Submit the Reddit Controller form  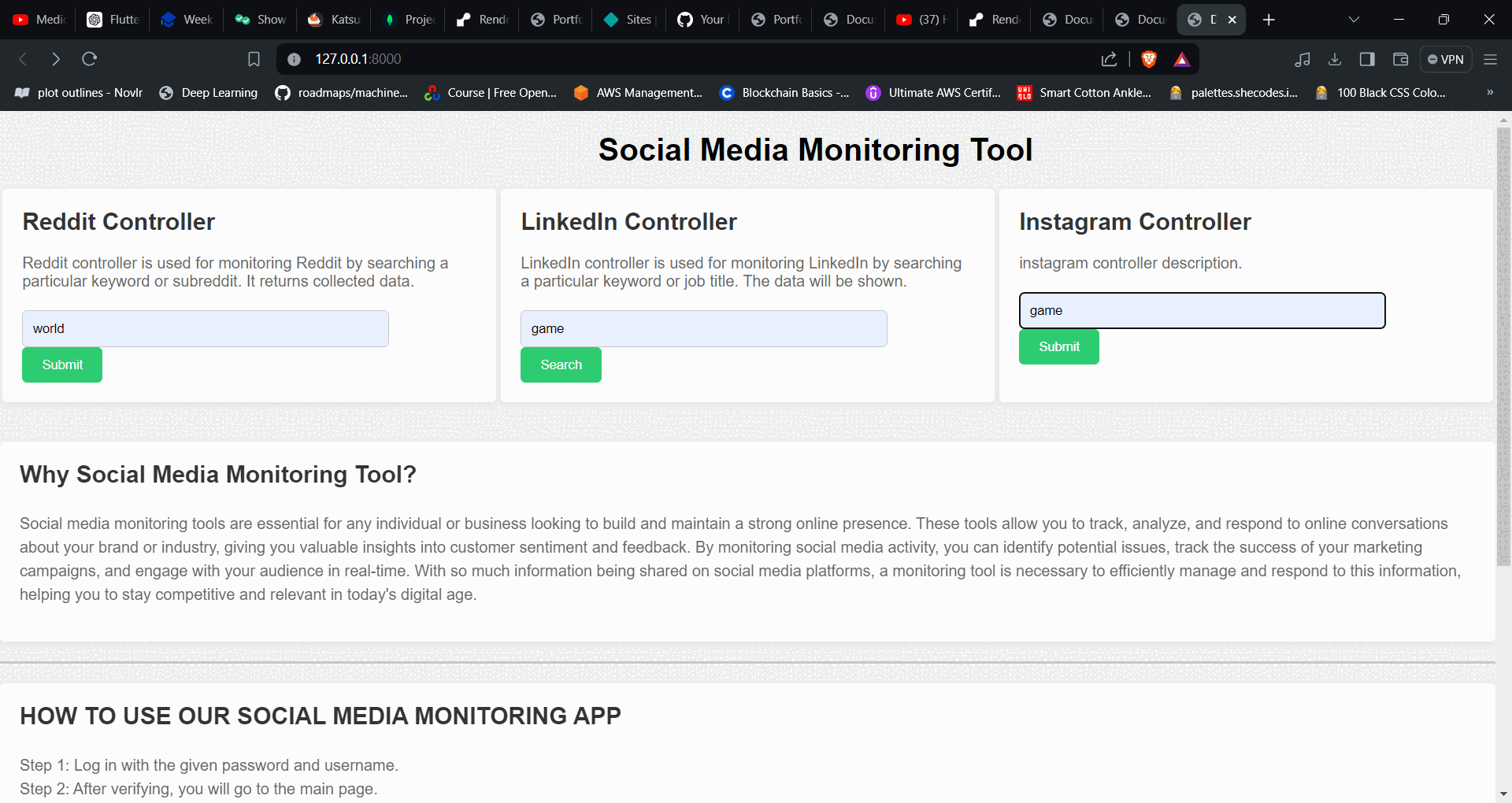pos(62,364)
